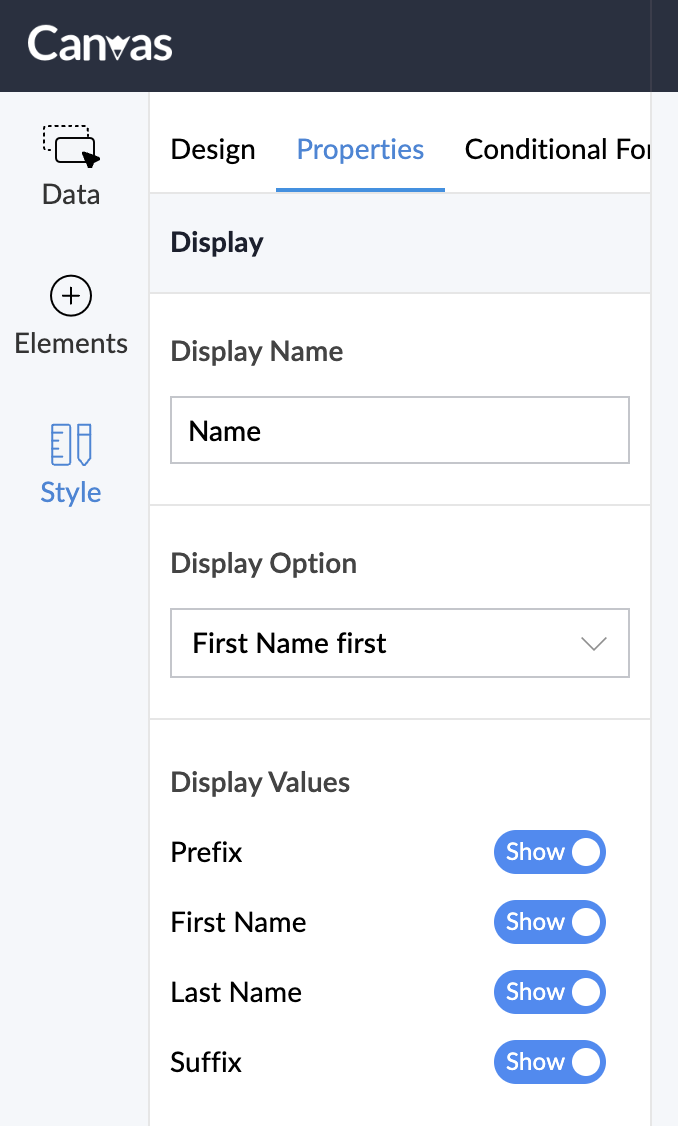The width and height of the screenshot is (678, 1126).
Task: Click the "Elements" sidebar text label
Action: 71,344
